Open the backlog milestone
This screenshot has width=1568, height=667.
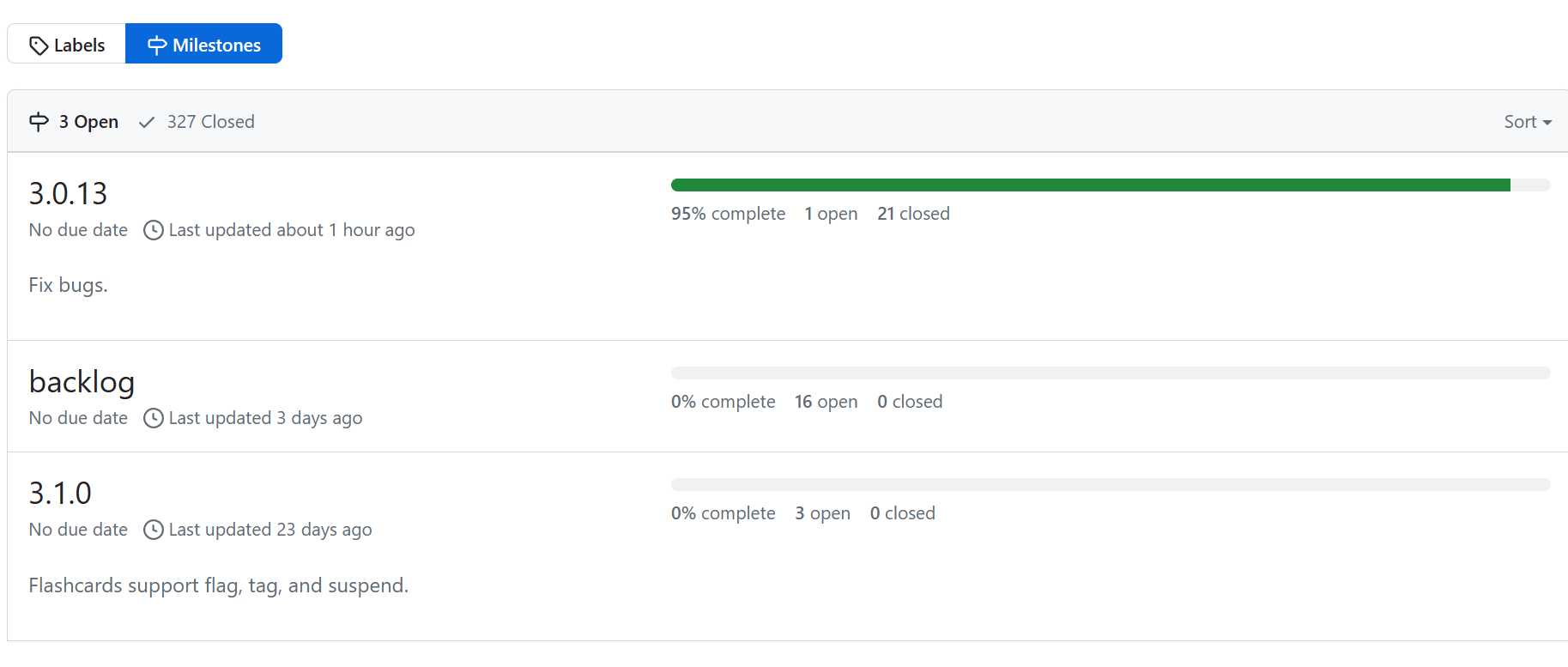tap(82, 382)
